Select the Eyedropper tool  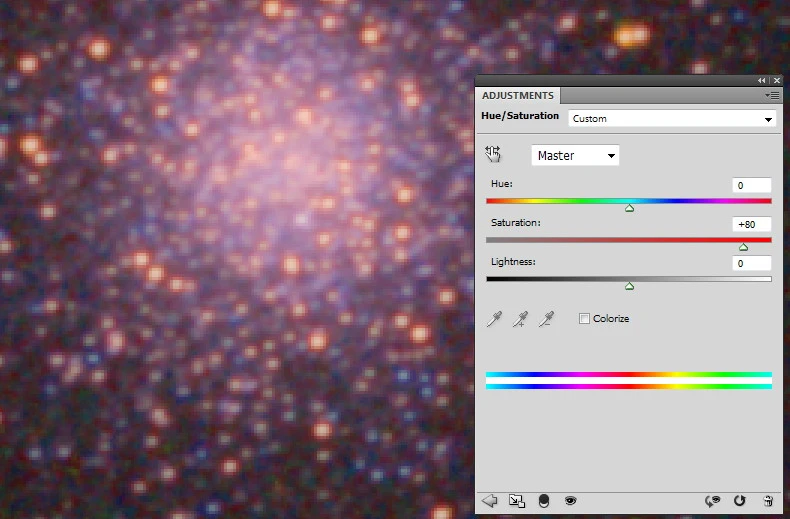click(492, 319)
